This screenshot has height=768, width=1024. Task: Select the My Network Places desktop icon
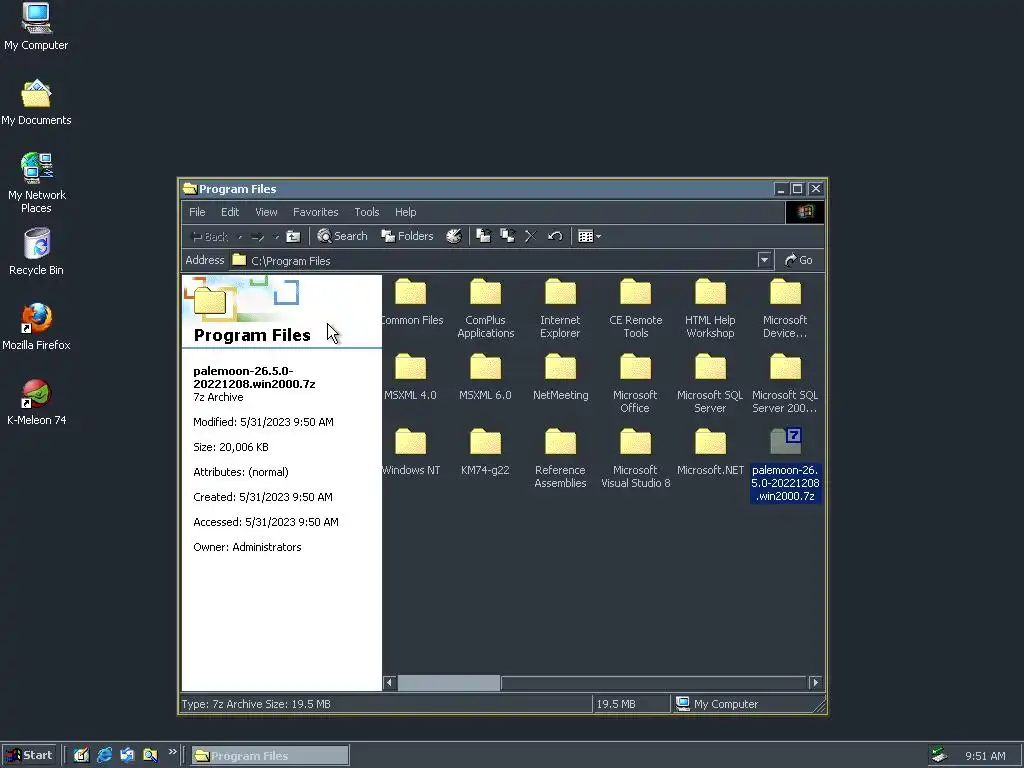[x=37, y=183]
